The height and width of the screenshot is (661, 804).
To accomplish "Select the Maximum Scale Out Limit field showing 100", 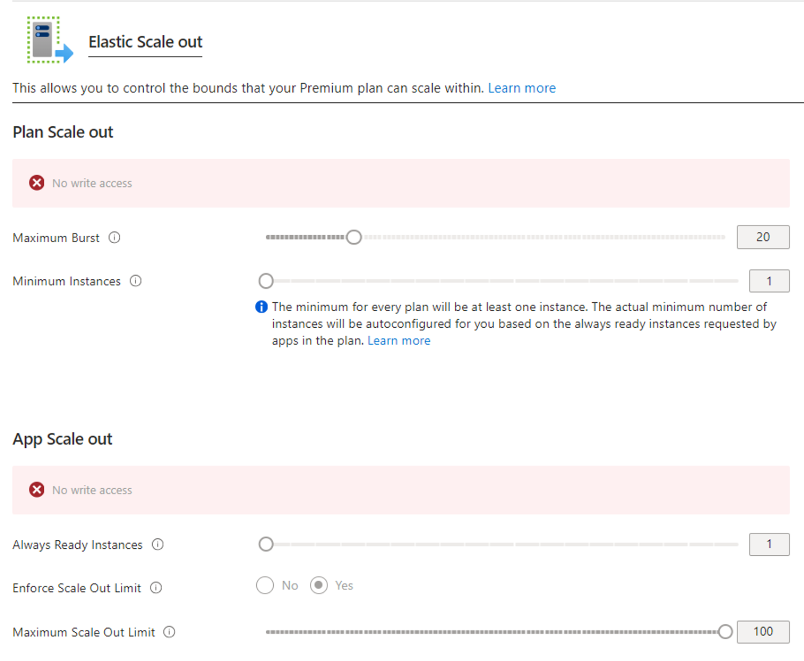I will click(x=763, y=631).
